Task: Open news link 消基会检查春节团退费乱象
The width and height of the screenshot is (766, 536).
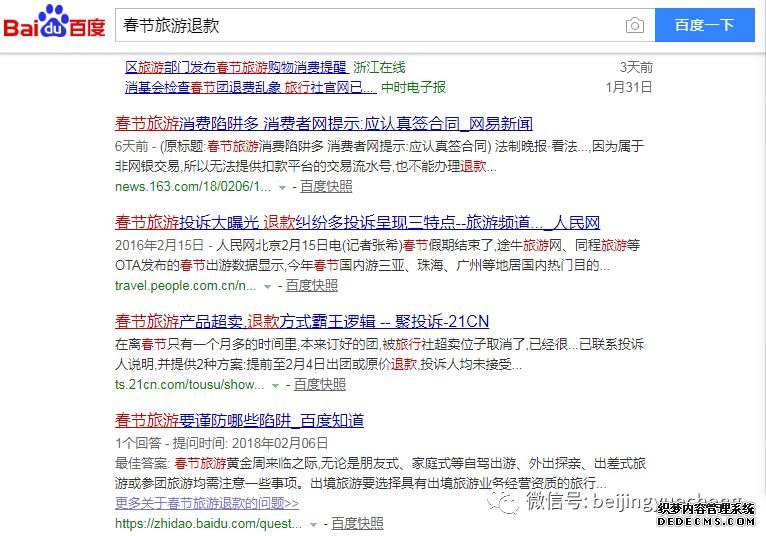Action: [250, 87]
